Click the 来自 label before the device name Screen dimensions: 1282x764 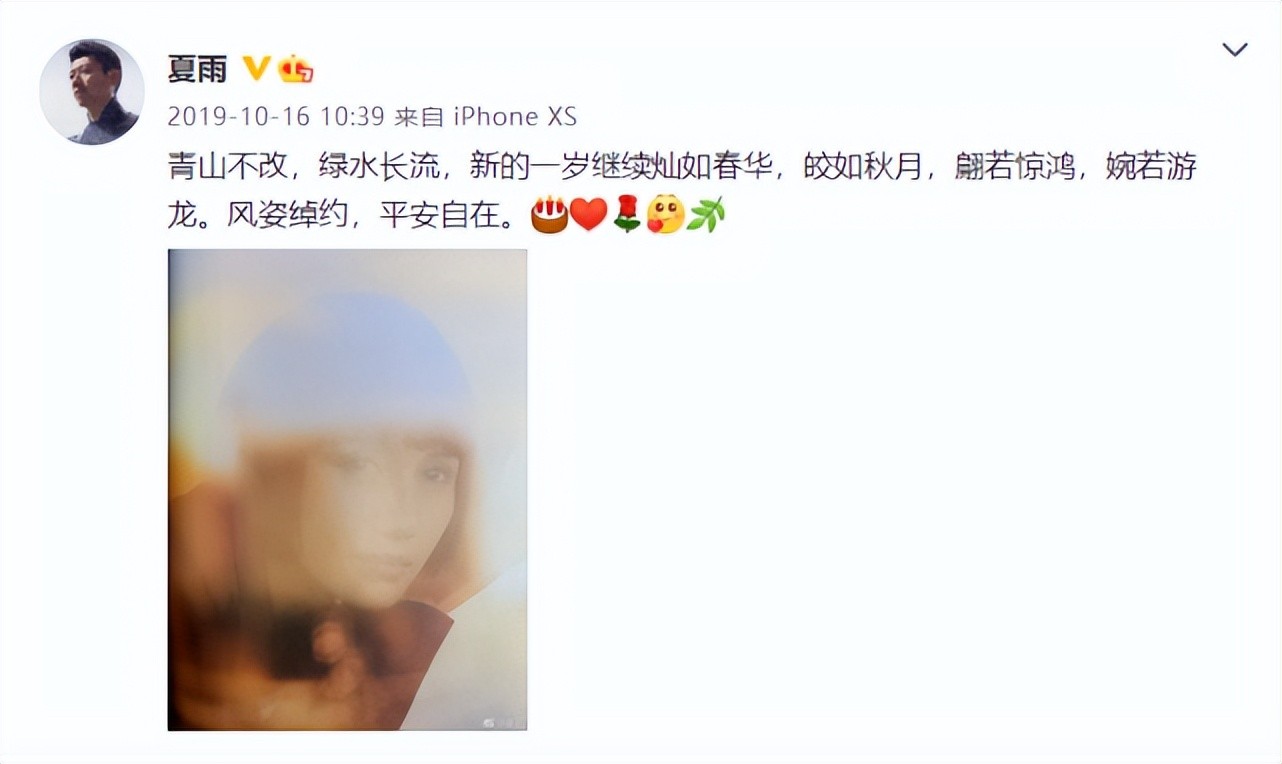pyautogui.click(x=419, y=117)
